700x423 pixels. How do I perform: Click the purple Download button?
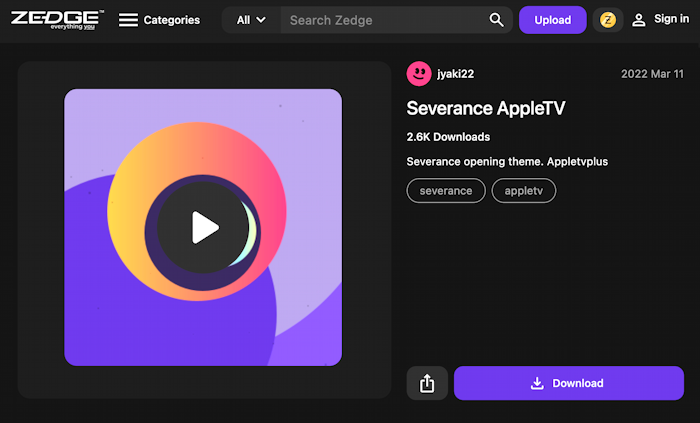[x=569, y=383]
